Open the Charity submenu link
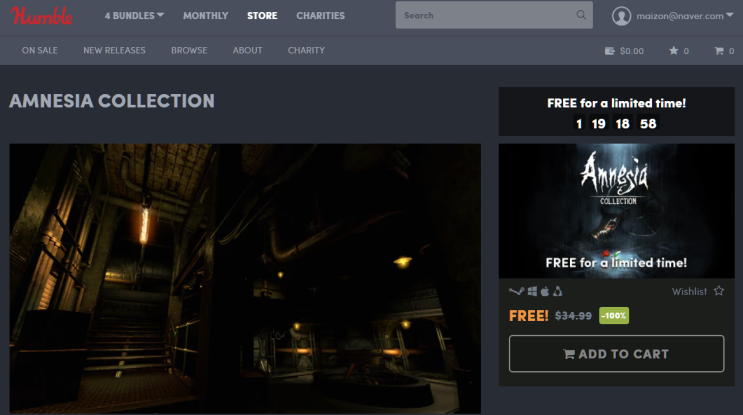Image resolution: width=743 pixels, height=415 pixels. (x=306, y=50)
